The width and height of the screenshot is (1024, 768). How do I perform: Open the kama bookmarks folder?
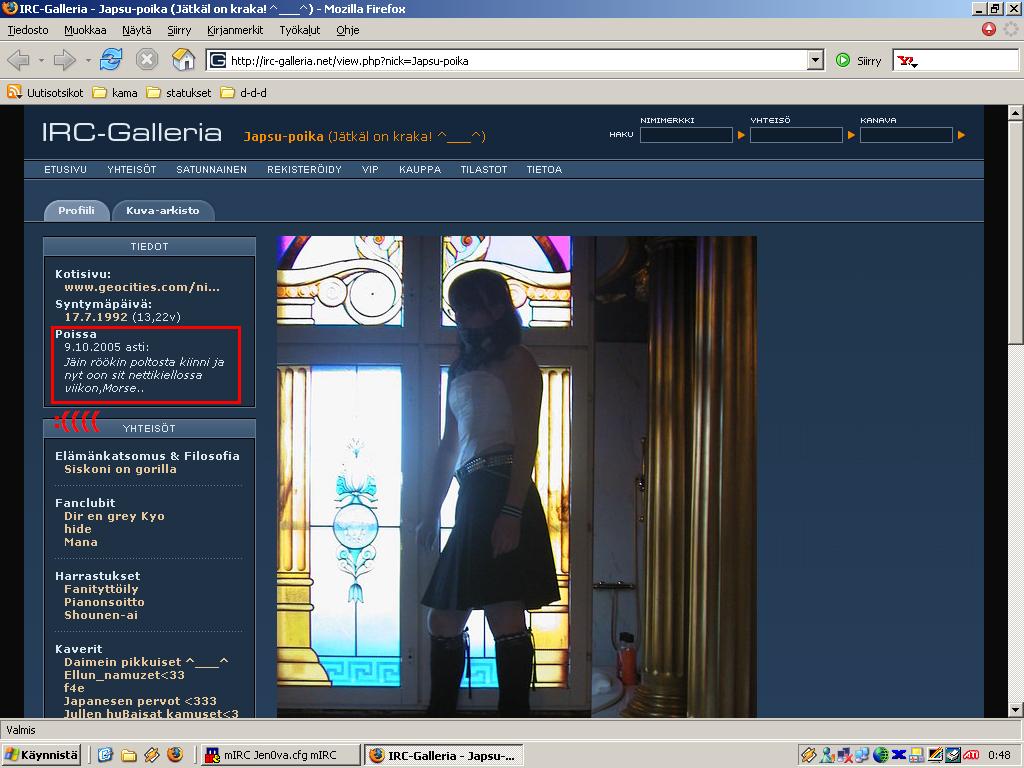(116, 93)
